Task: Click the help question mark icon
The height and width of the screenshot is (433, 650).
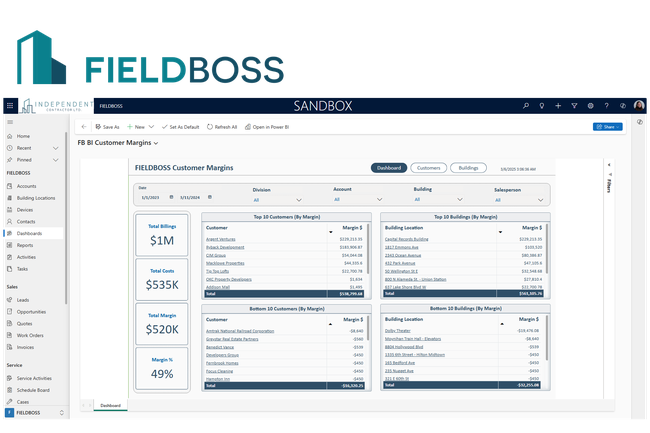Action: point(606,106)
